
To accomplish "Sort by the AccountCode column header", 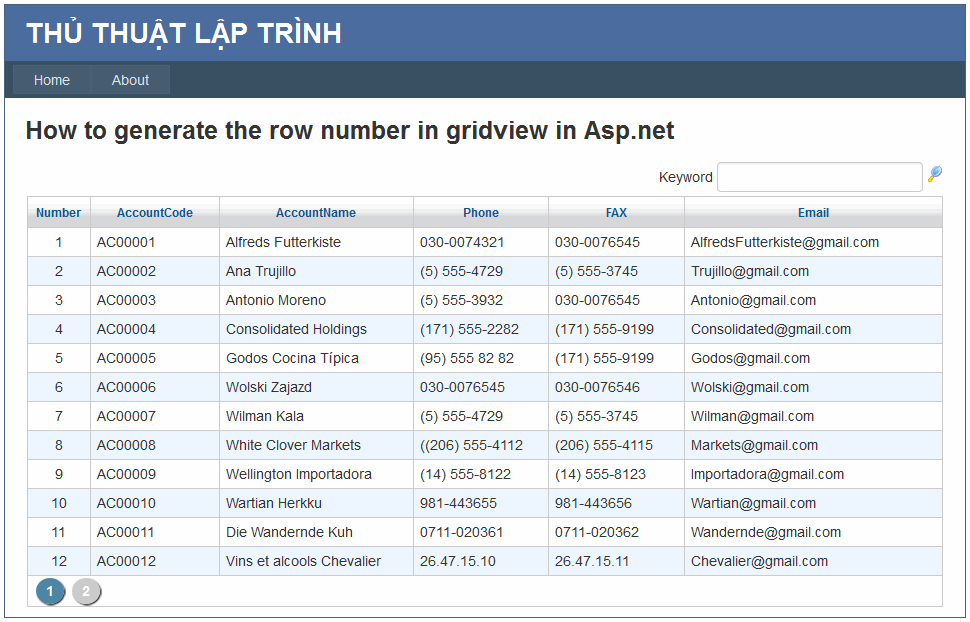I will [154, 212].
